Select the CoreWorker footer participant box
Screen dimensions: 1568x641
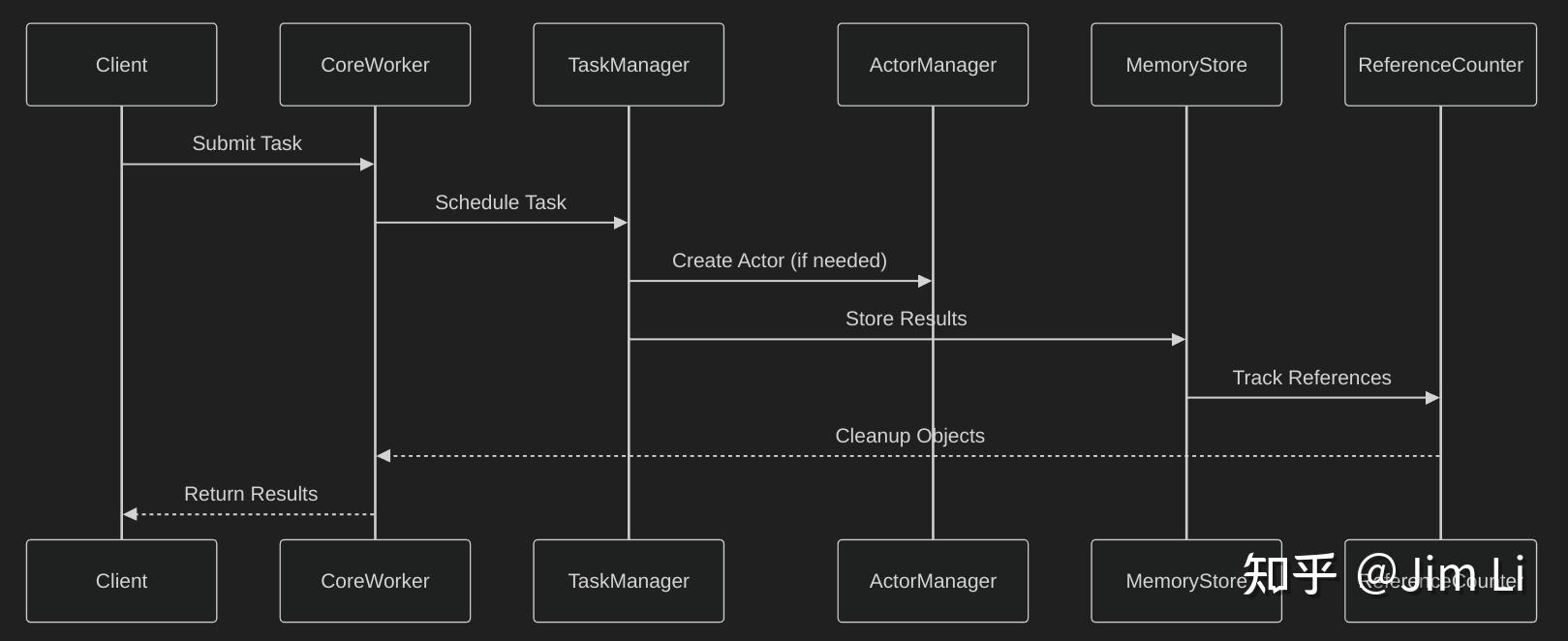click(x=375, y=581)
